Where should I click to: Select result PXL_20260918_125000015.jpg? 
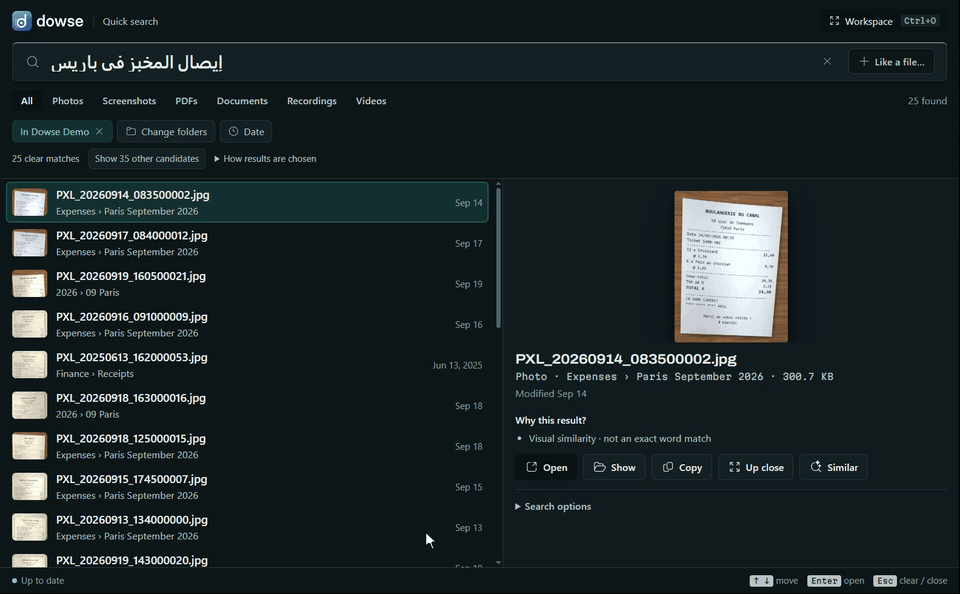(247, 446)
